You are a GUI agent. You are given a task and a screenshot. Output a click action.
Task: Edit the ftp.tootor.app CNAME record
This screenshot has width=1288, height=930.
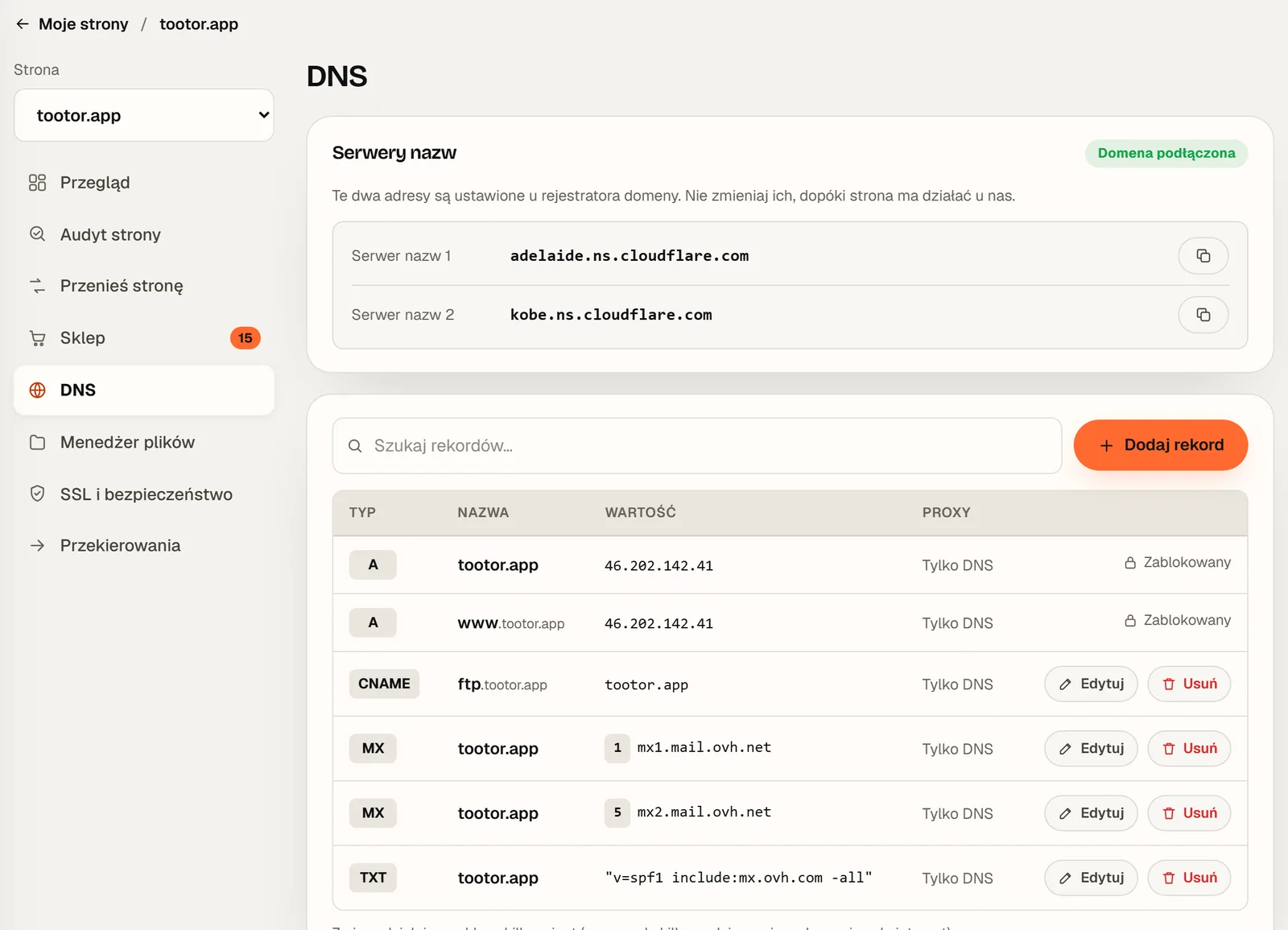[1091, 684]
